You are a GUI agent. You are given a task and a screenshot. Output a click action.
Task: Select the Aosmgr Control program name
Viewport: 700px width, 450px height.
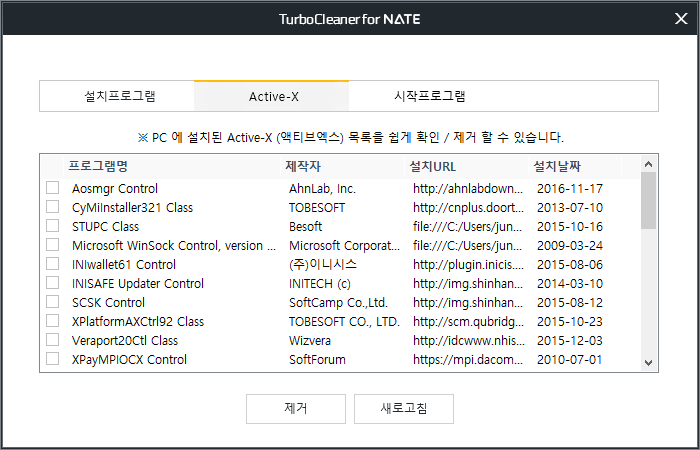click(115, 189)
